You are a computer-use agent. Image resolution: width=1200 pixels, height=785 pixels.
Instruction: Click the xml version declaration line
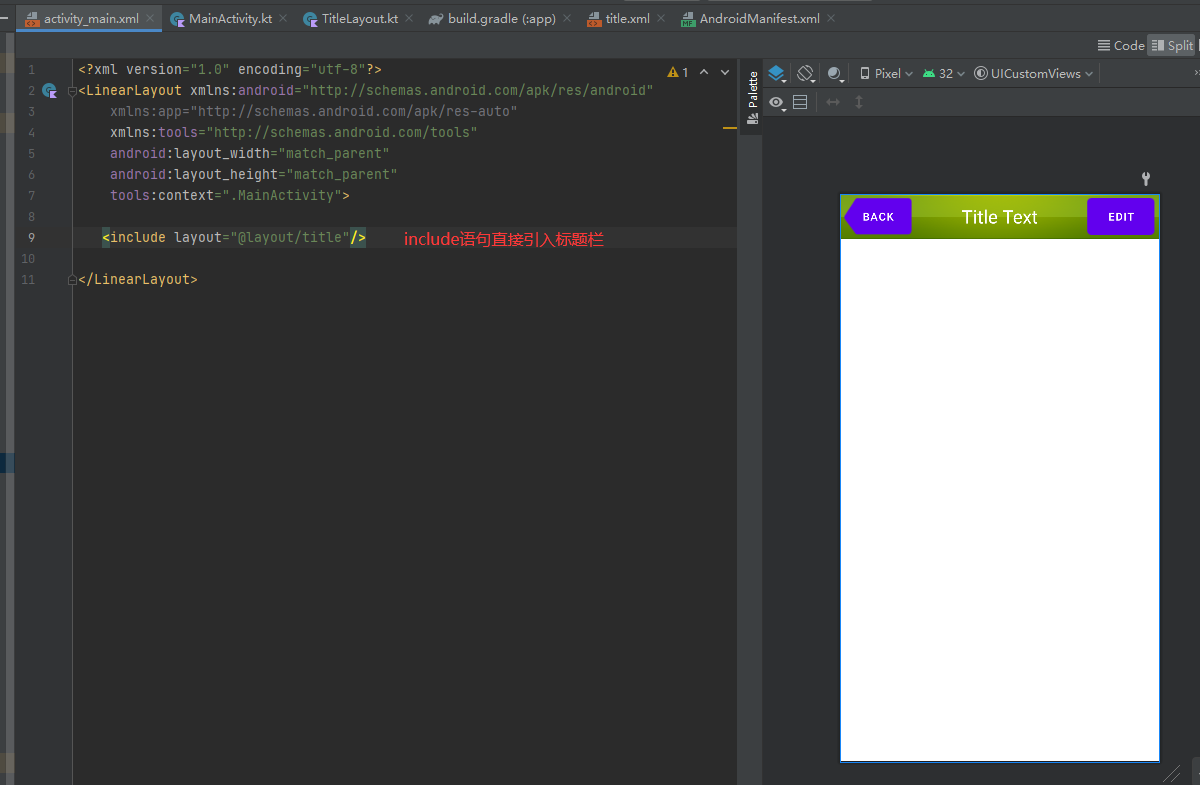pyautogui.click(x=230, y=70)
